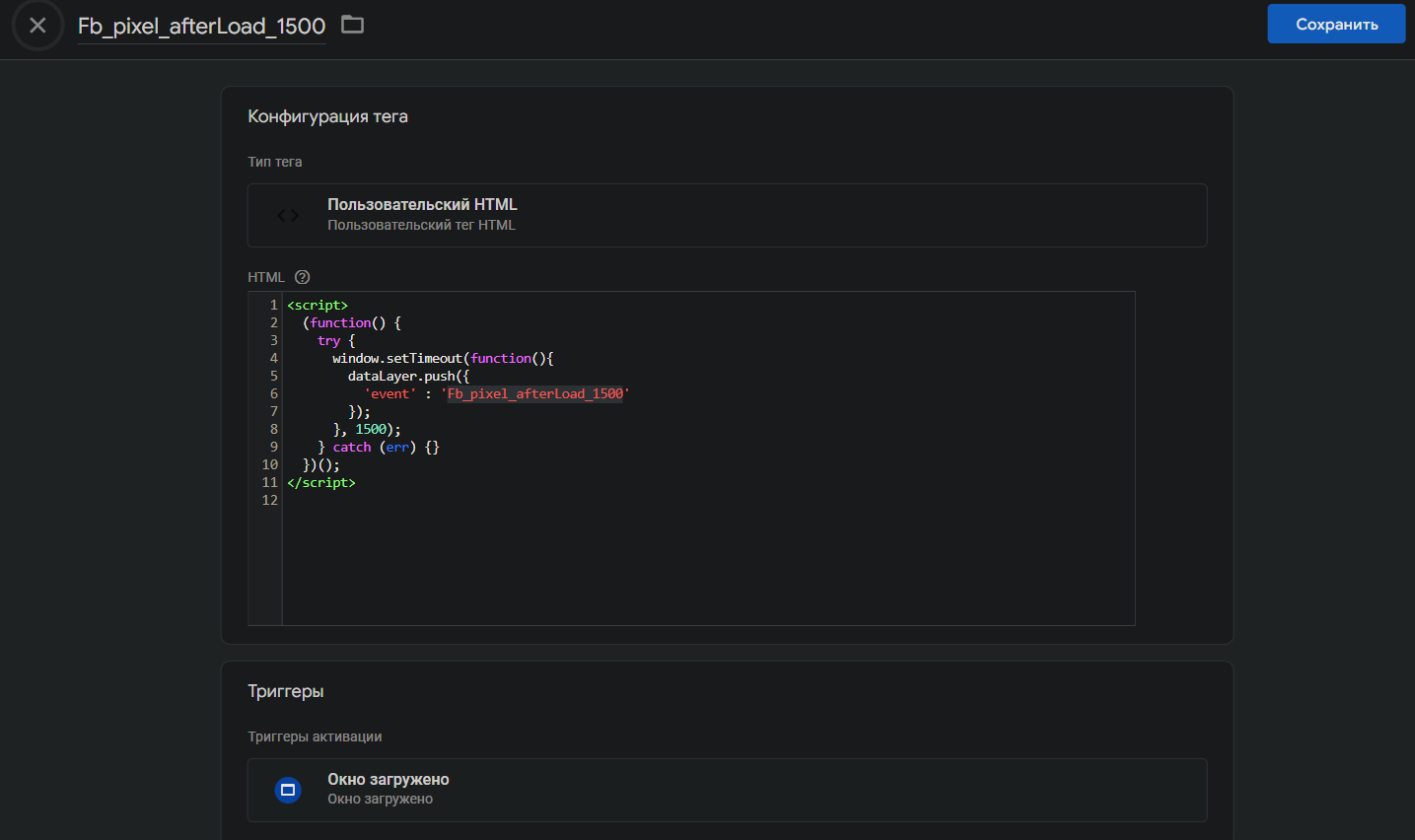
Task: Click the 'event' key in code
Action: tap(390, 394)
